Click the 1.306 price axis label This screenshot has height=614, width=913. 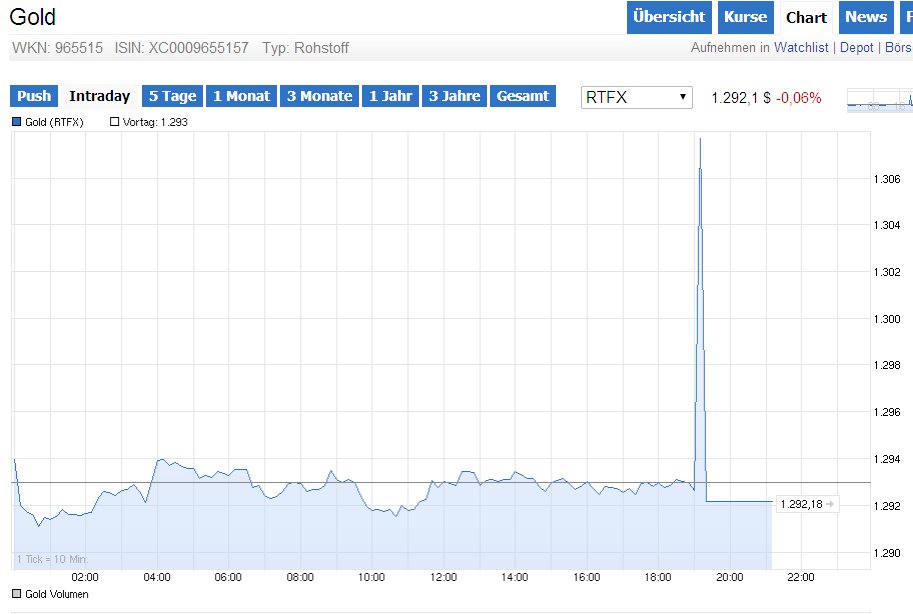[887, 179]
